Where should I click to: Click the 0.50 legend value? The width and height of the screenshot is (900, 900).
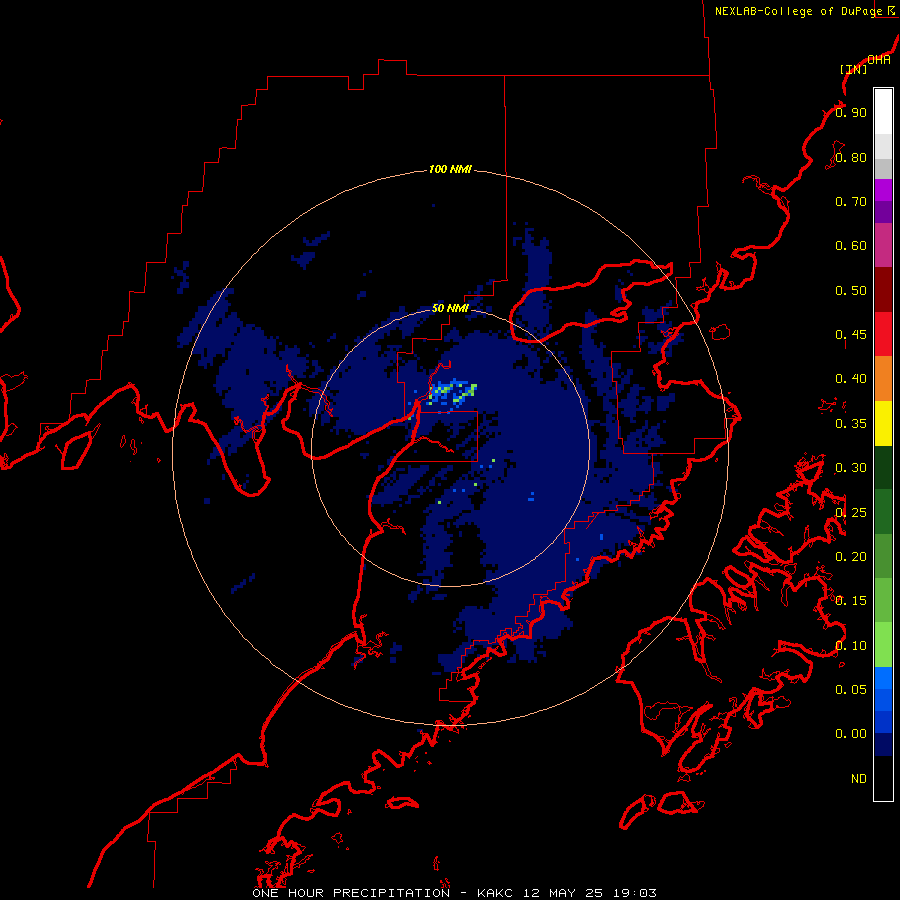point(851,290)
